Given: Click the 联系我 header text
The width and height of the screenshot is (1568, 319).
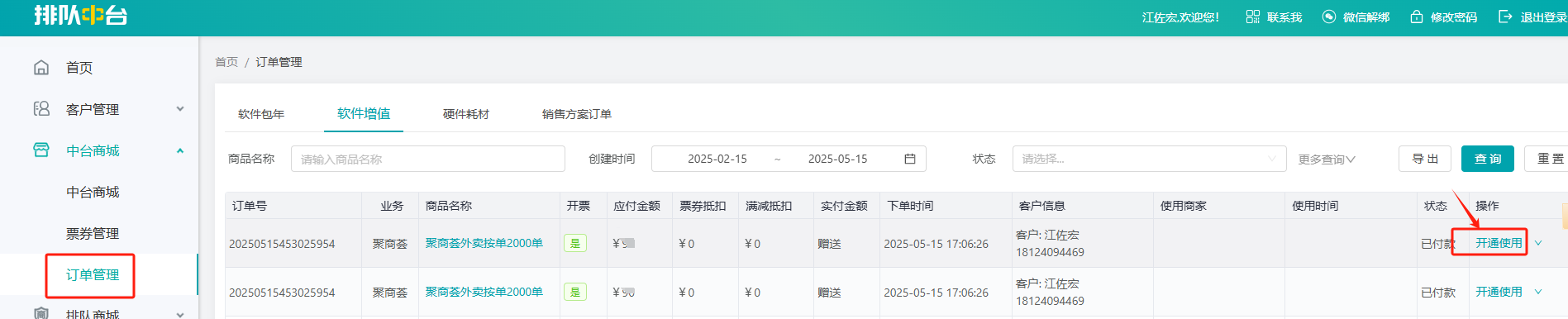Looking at the screenshot, I should tap(1284, 17).
